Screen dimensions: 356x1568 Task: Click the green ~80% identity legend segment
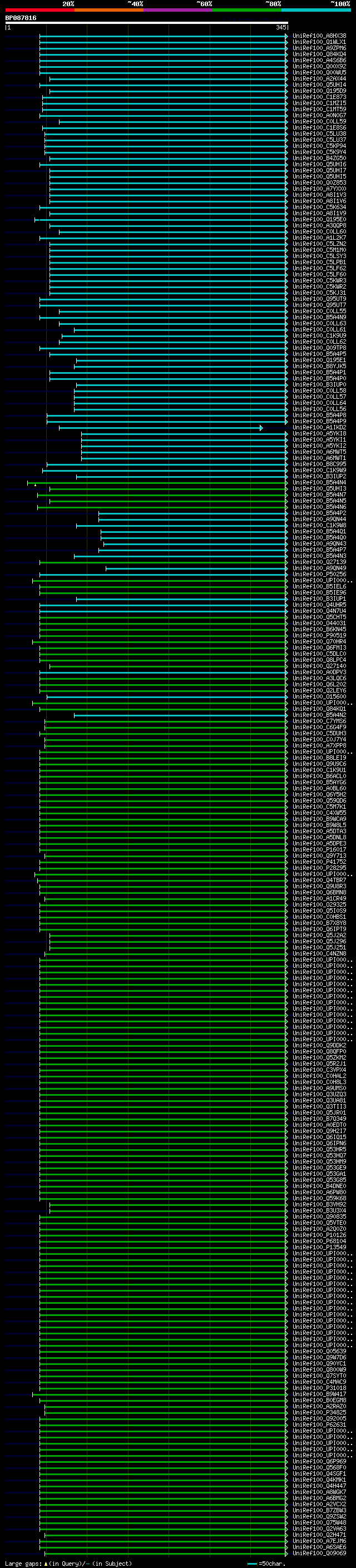click(247, 10)
